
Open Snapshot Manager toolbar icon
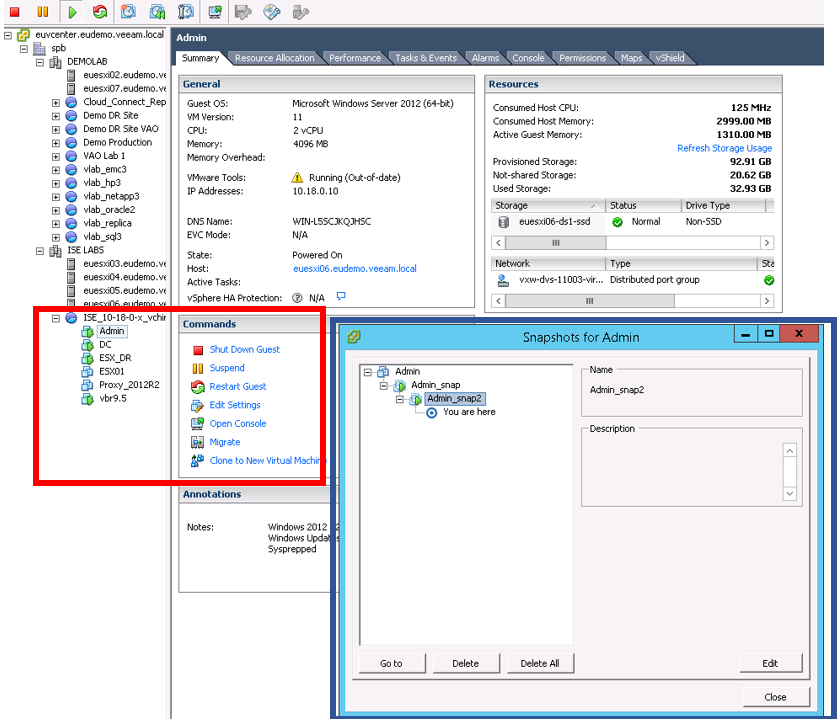(x=185, y=11)
